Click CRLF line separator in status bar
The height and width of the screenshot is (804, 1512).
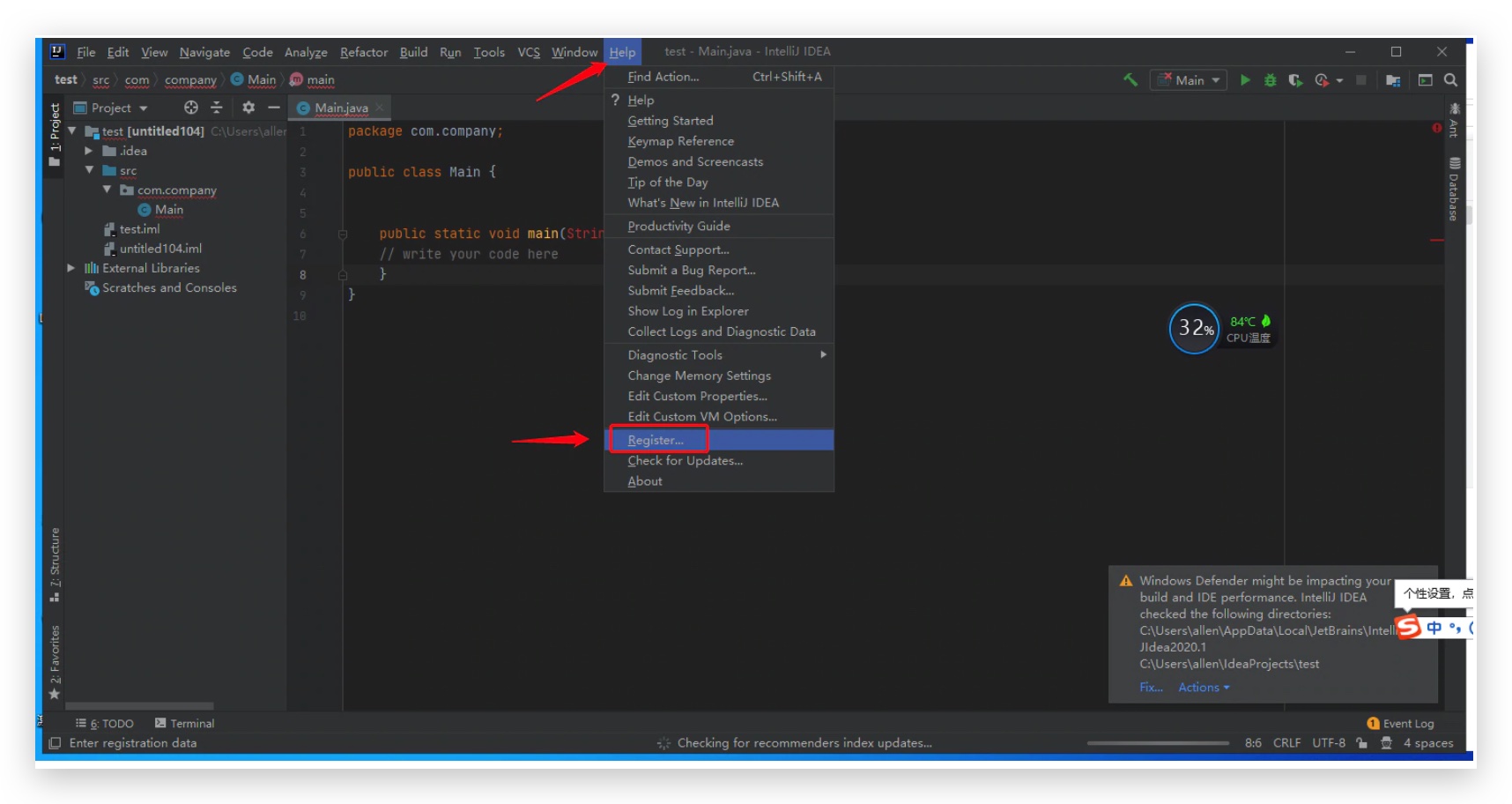point(1286,743)
